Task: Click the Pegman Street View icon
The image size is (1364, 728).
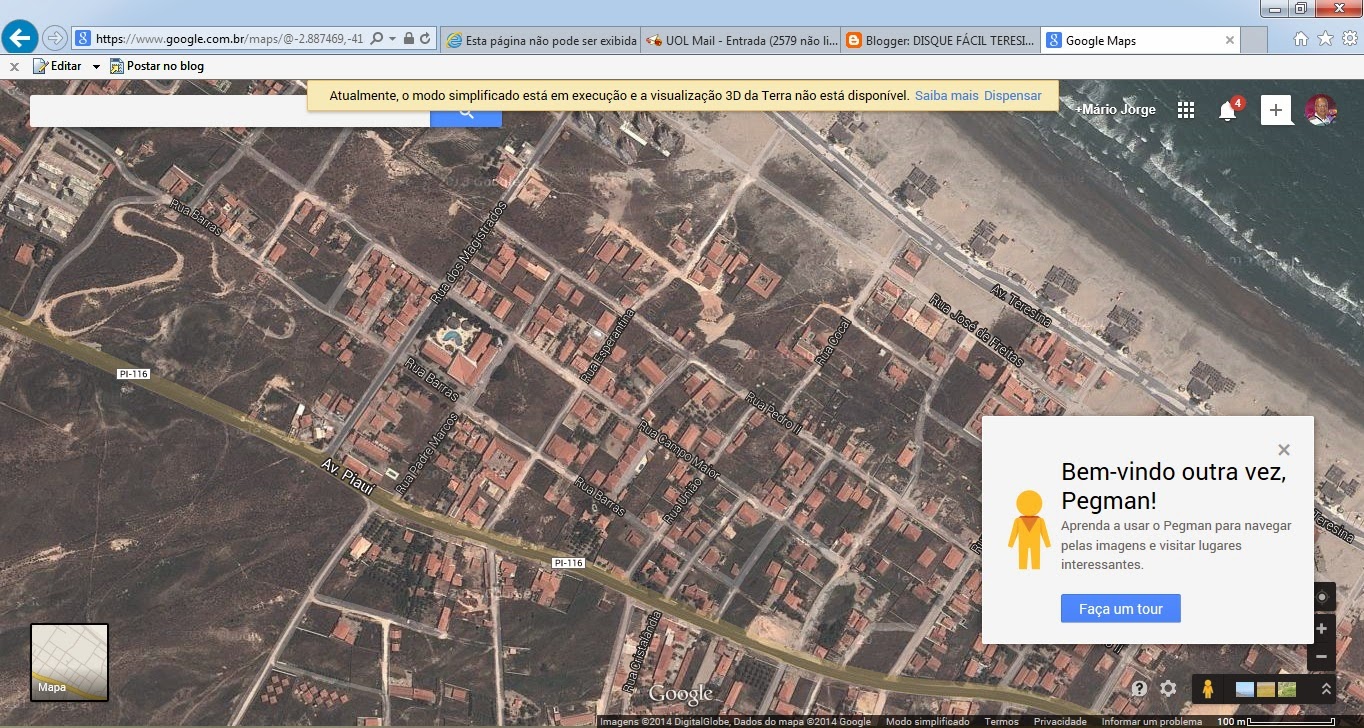Action: (x=1208, y=688)
